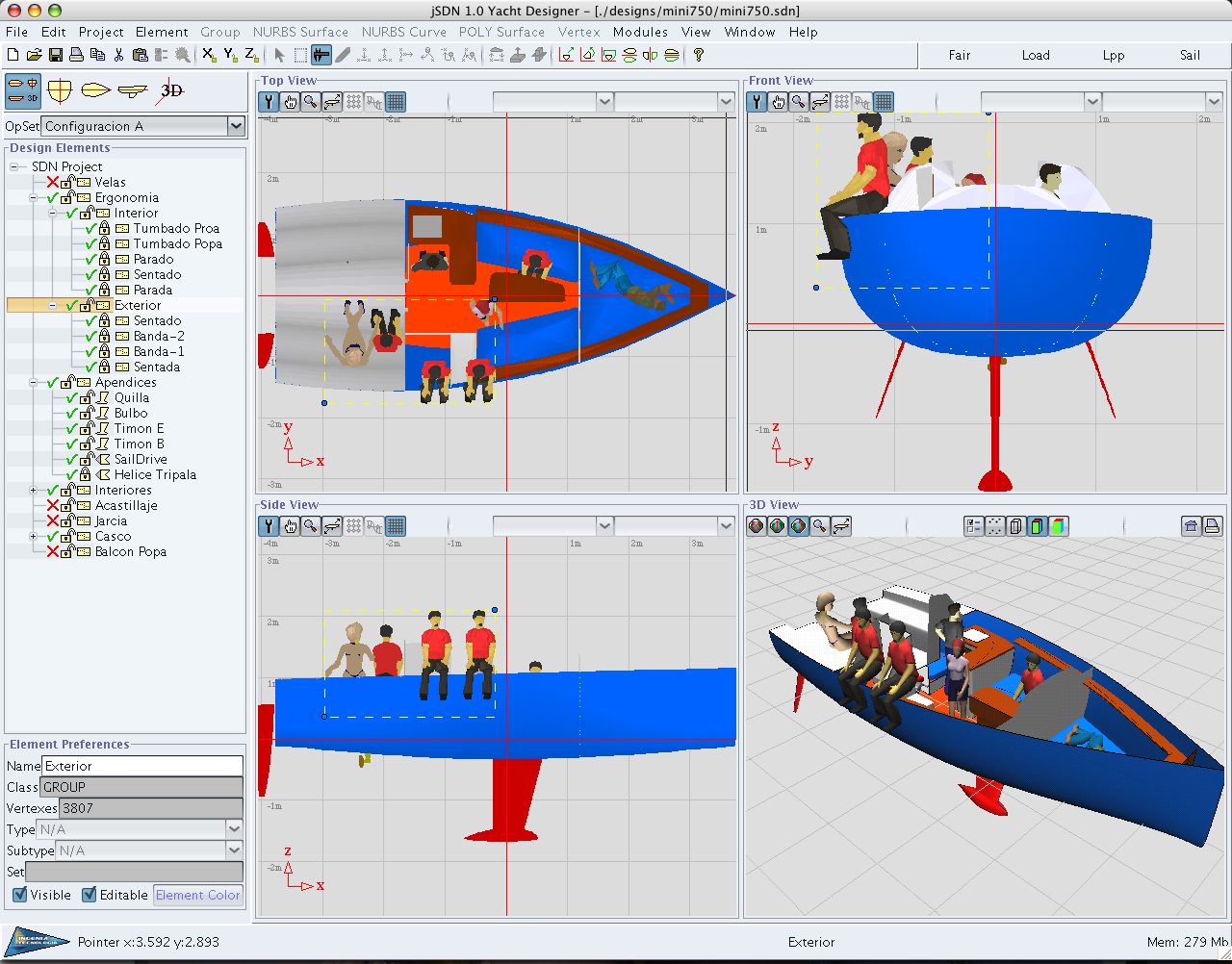
Task: Open the Element Color picker
Action: point(197,895)
